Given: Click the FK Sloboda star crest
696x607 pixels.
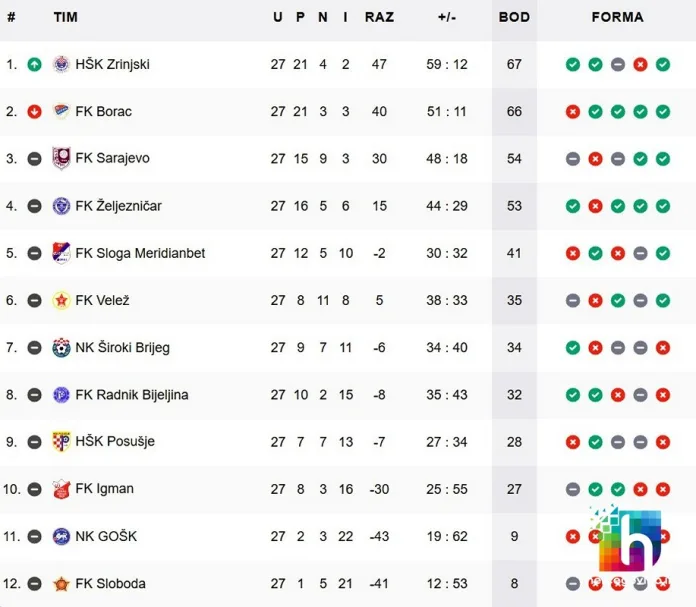Looking at the screenshot, I should 61,584.
